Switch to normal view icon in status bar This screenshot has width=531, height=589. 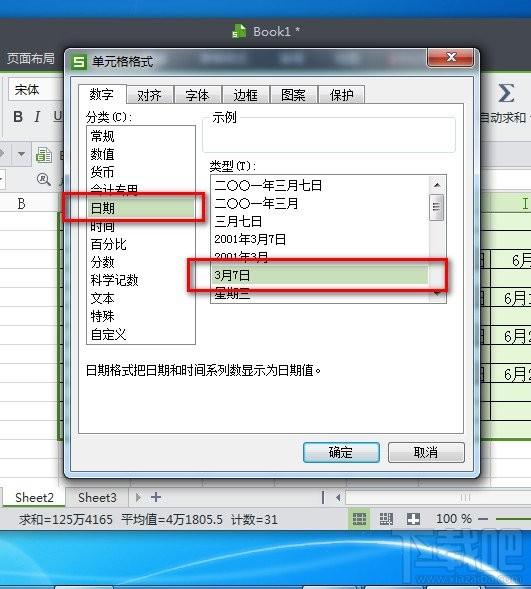[359, 520]
